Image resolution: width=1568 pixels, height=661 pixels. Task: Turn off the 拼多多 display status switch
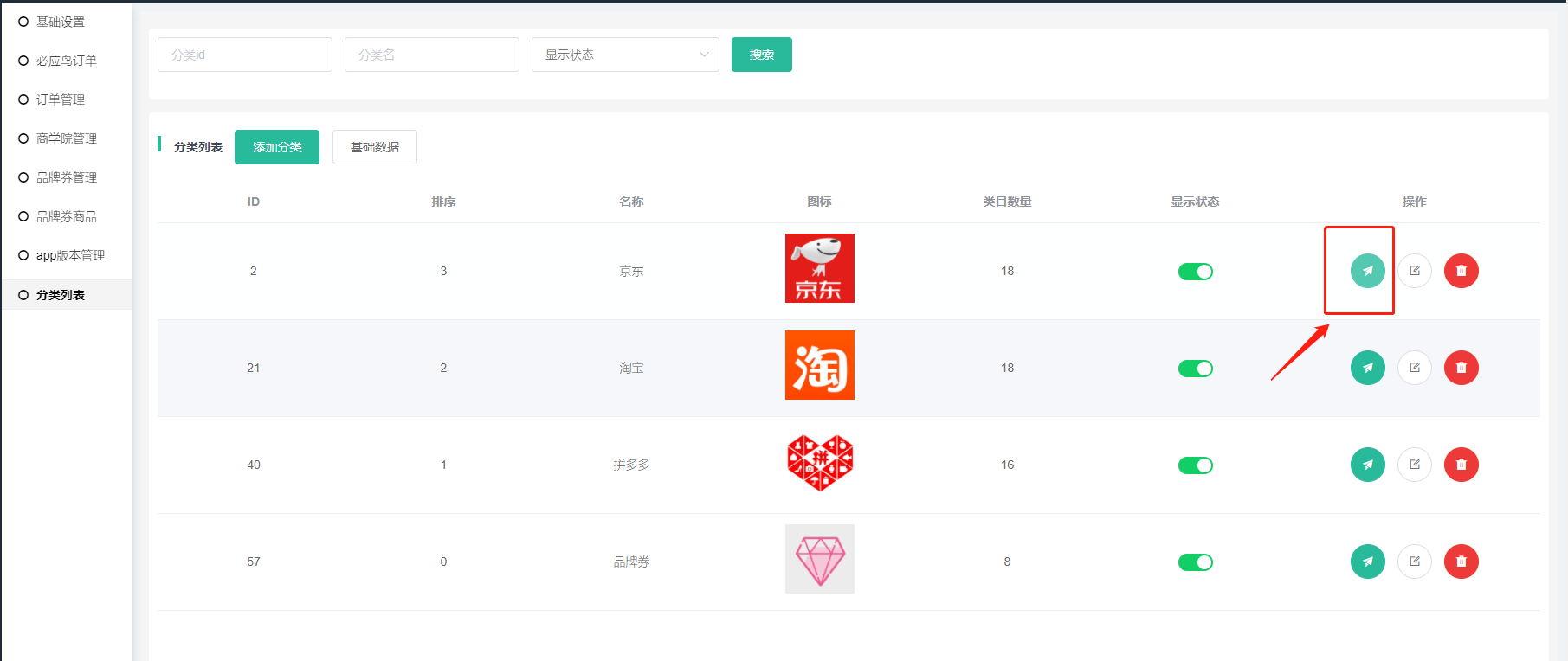[x=1195, y=465]
